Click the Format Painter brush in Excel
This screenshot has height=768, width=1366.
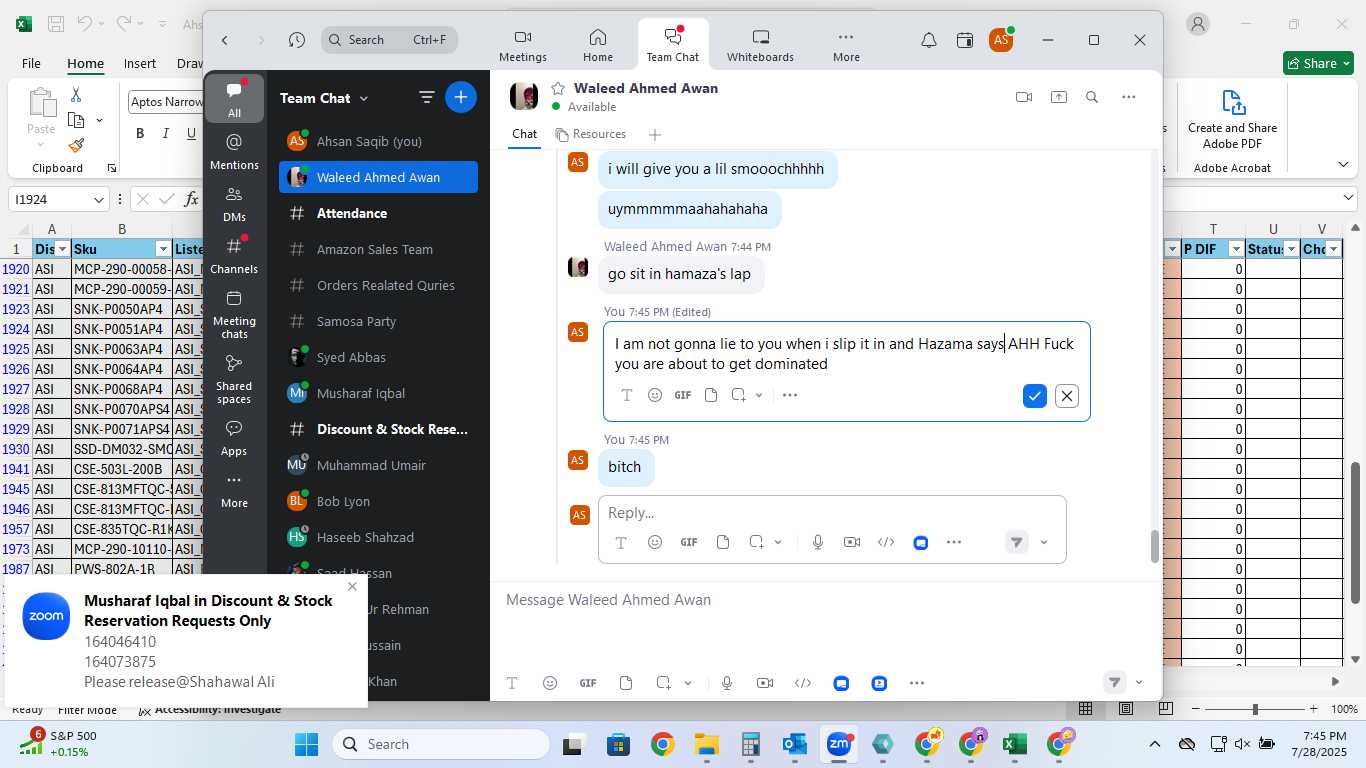tap(76, 146)
